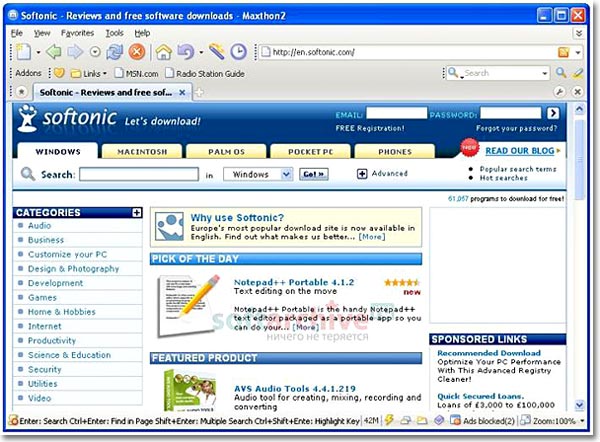This screenshot has width=600, height=442.
Task: Click the Ads blocked status bar icon
Action: coord(455,421)
